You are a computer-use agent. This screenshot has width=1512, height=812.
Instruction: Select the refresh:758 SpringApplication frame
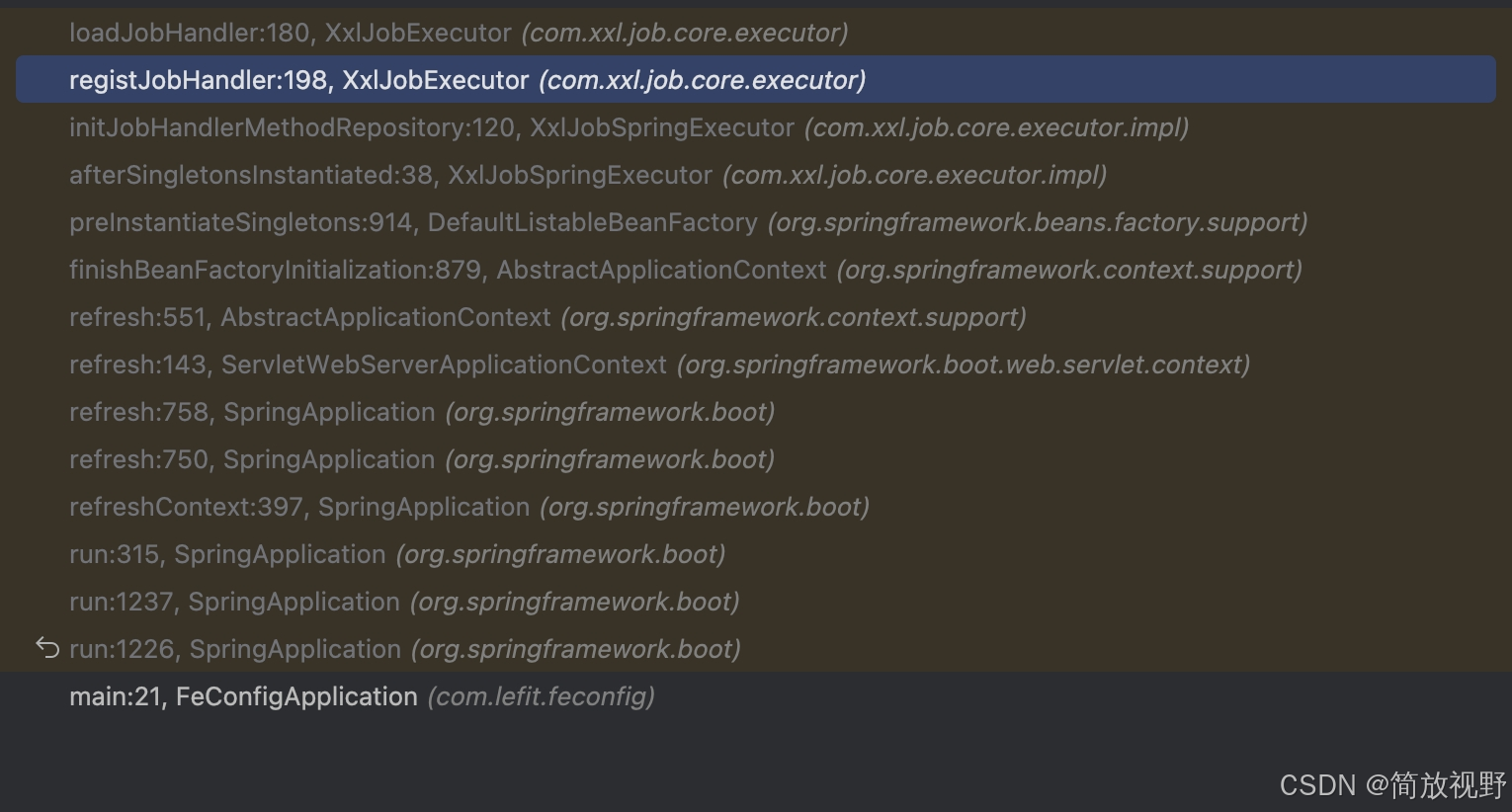click(x=251, y=412)
